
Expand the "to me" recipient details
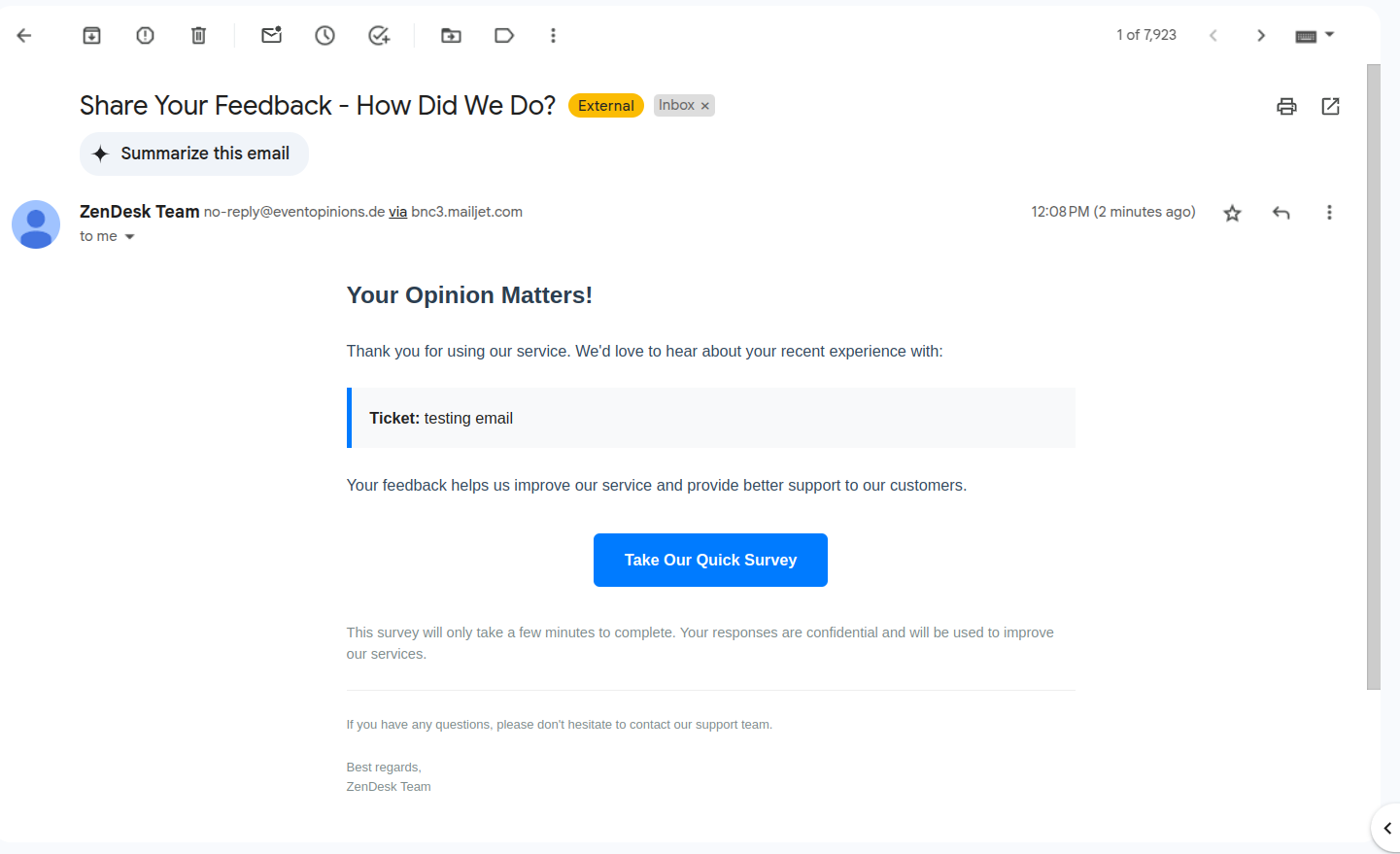click(x=129, y=237)
